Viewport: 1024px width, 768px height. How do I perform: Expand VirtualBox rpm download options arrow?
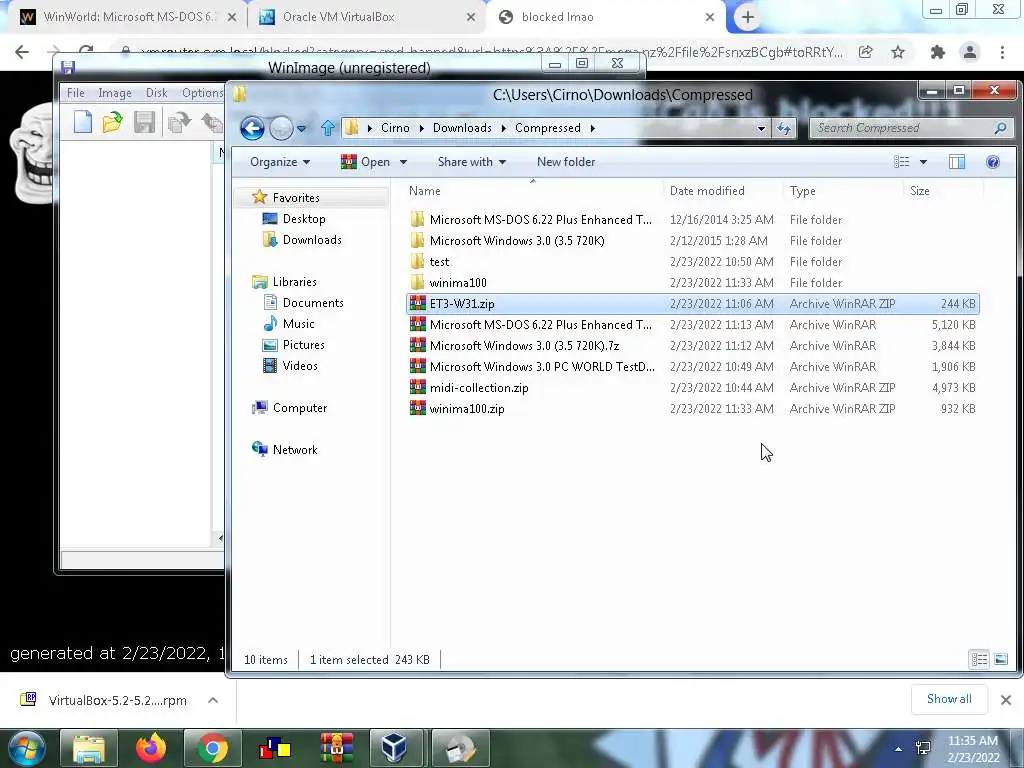213,700
